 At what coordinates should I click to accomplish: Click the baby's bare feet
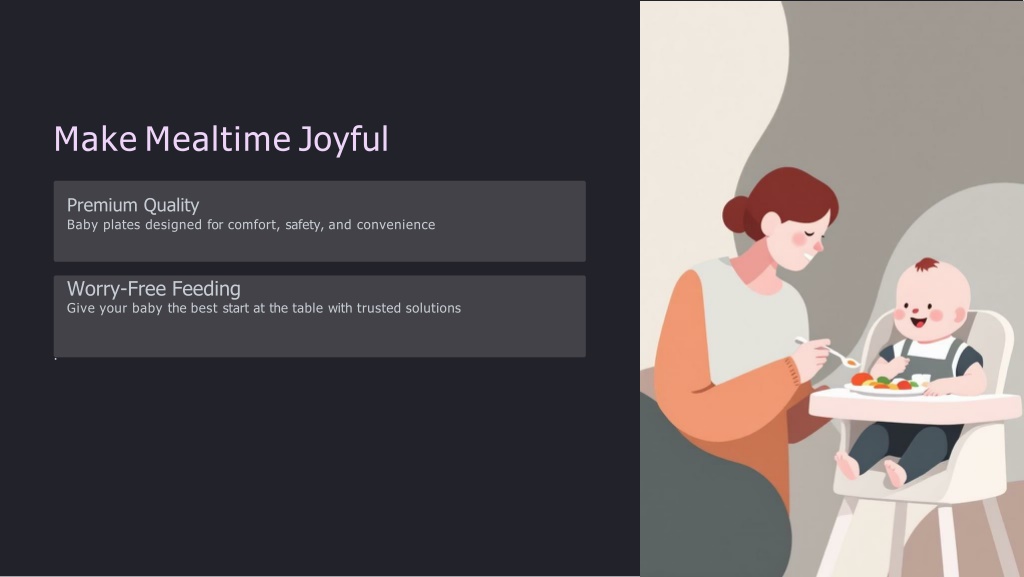point(868,467)
